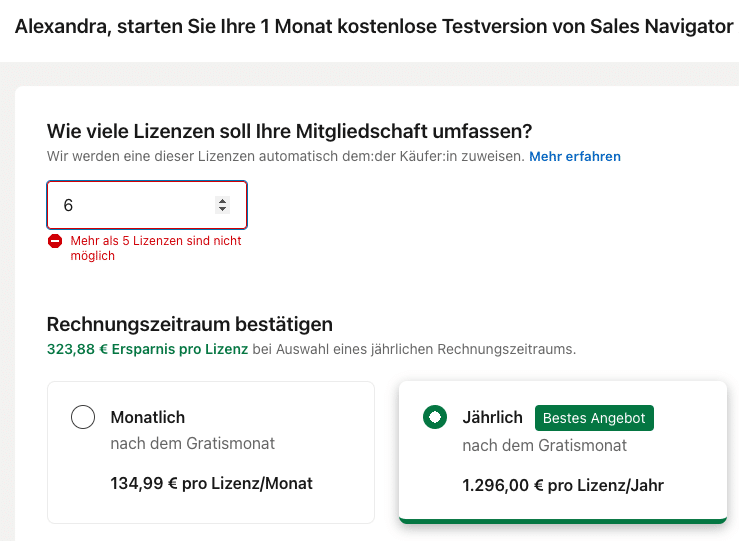Click the '323,88 € Ersparnis pro Lizenz' text
The height and width of the screenshot is (541, 739).
click(147, 349)
